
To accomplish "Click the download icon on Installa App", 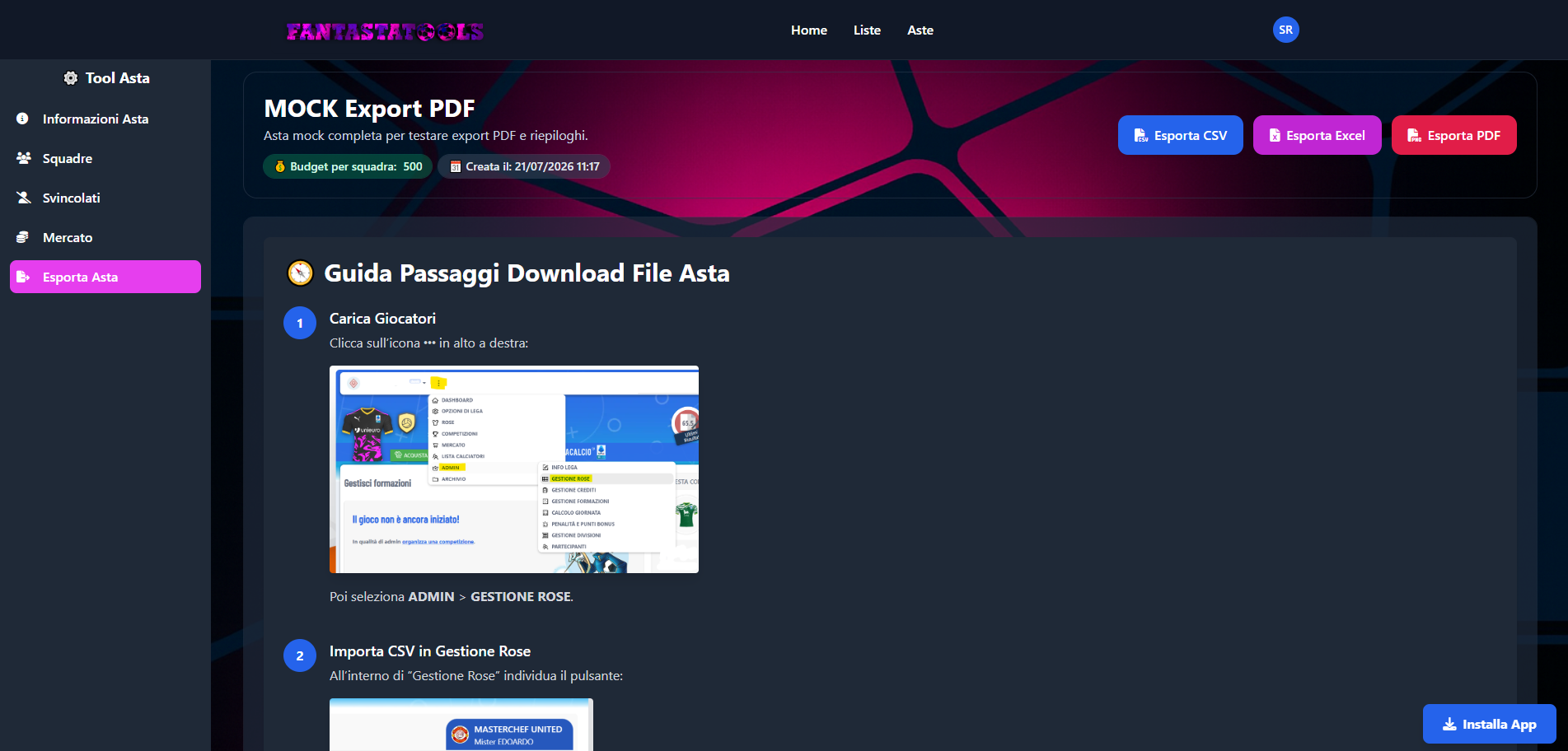I will pos(1449,725).
